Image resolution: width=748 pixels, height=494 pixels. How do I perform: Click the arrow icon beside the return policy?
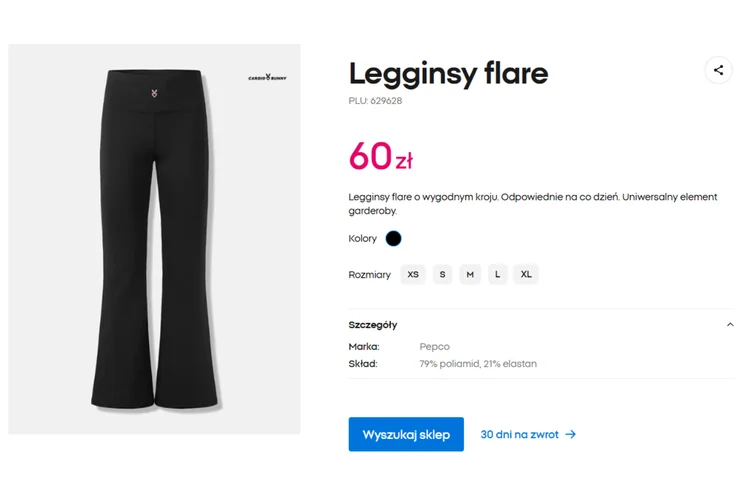(570, 435)
